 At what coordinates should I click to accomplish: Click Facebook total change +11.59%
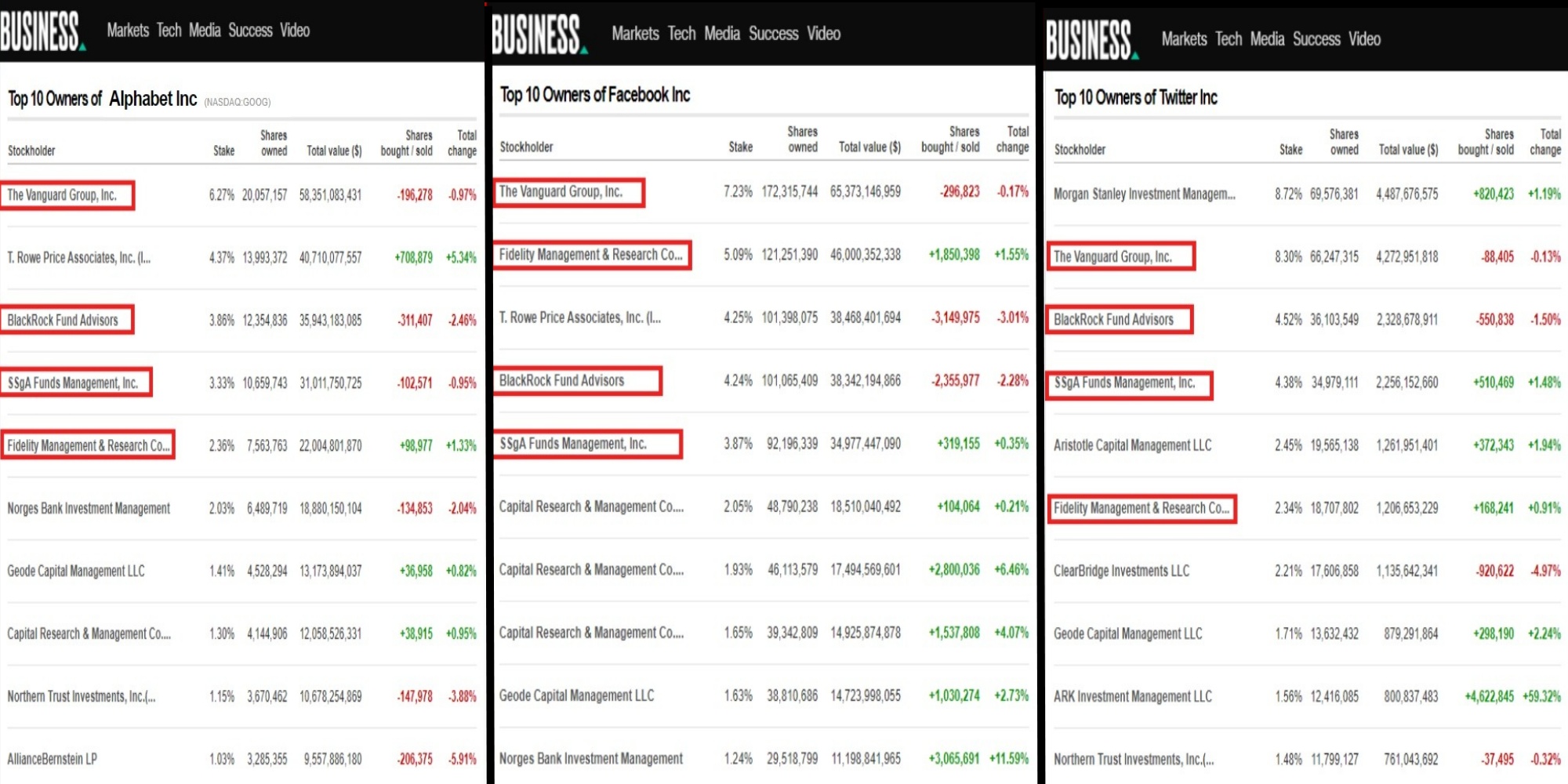point(1009,759)
